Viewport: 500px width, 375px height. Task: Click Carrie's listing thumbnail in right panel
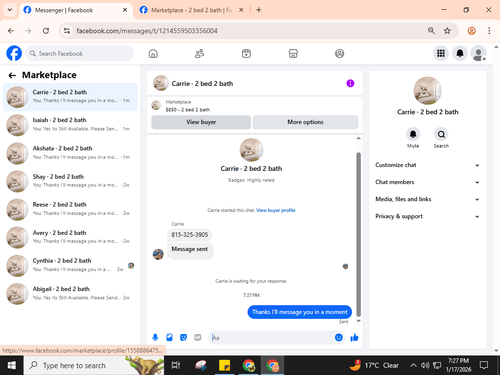tap(427, 91)
